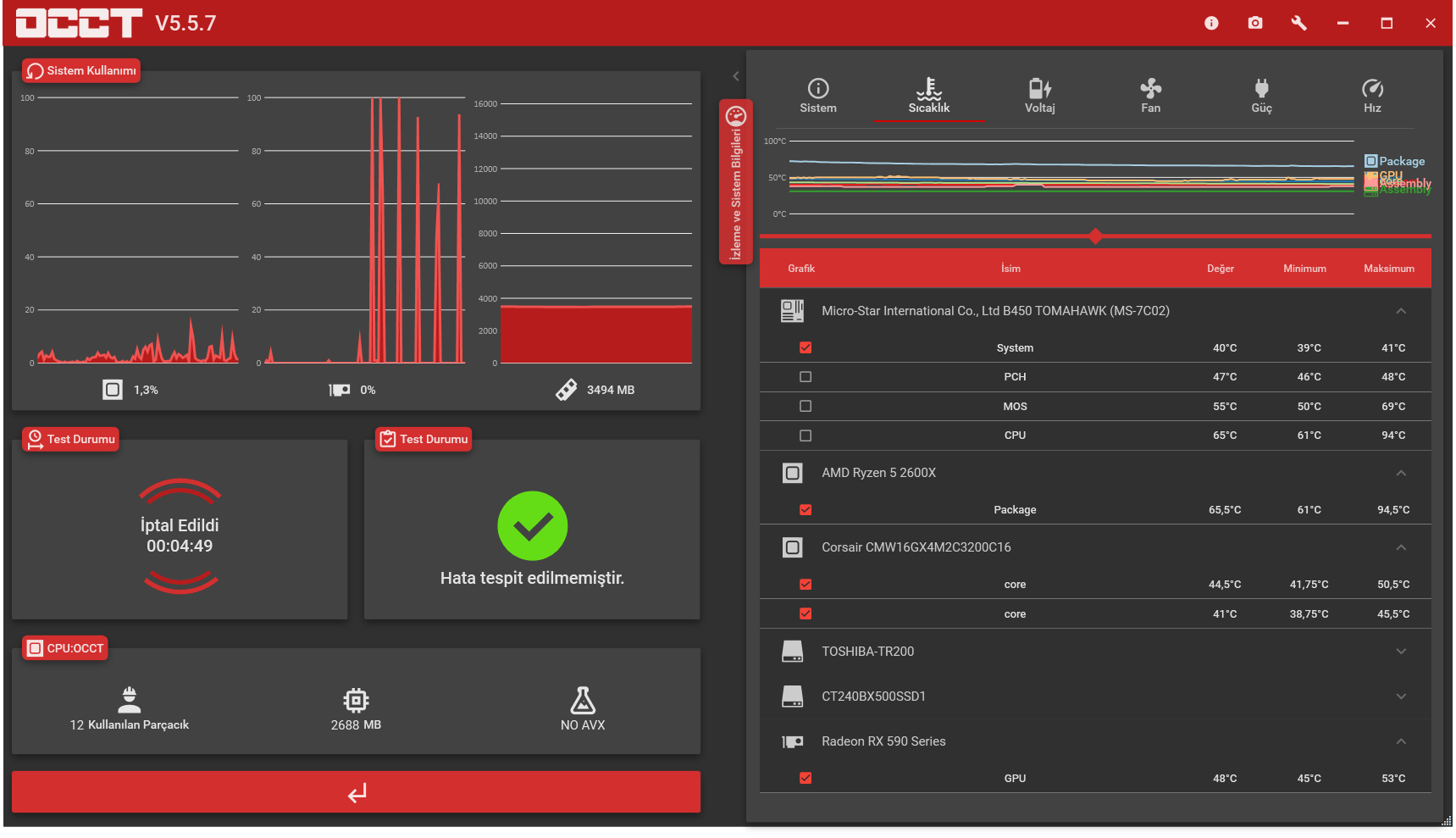Enable the MOS temperature graph checkbox

pos(806,407)
